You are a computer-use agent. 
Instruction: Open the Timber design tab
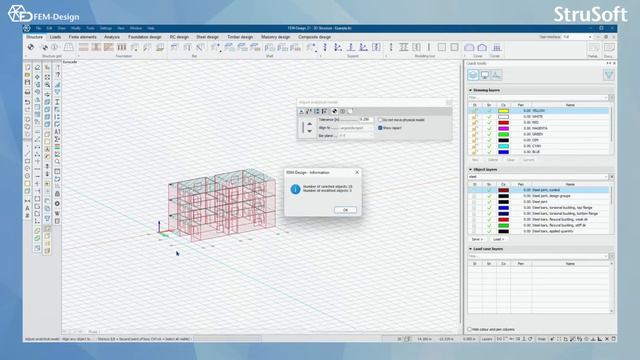coord(240,37)
